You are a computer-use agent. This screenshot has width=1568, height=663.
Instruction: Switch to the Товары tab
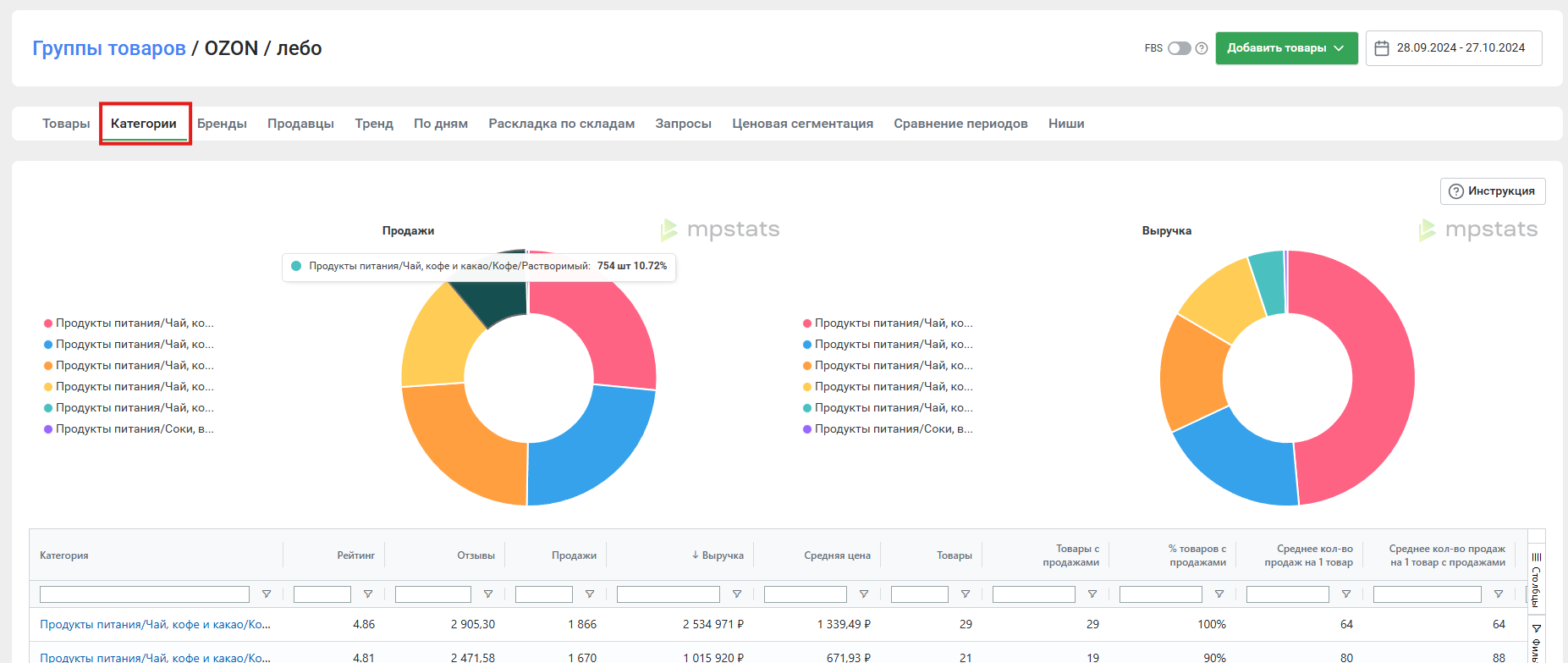(66, 124)
